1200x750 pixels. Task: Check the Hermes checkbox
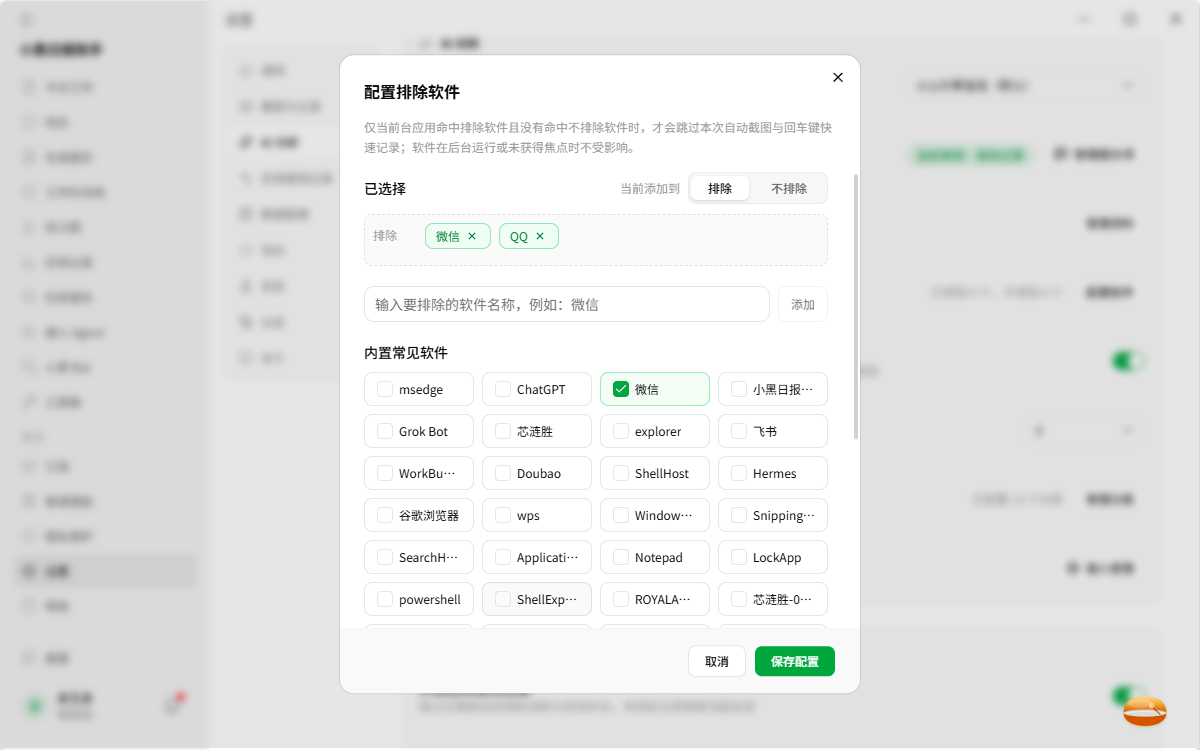[739, 473]
